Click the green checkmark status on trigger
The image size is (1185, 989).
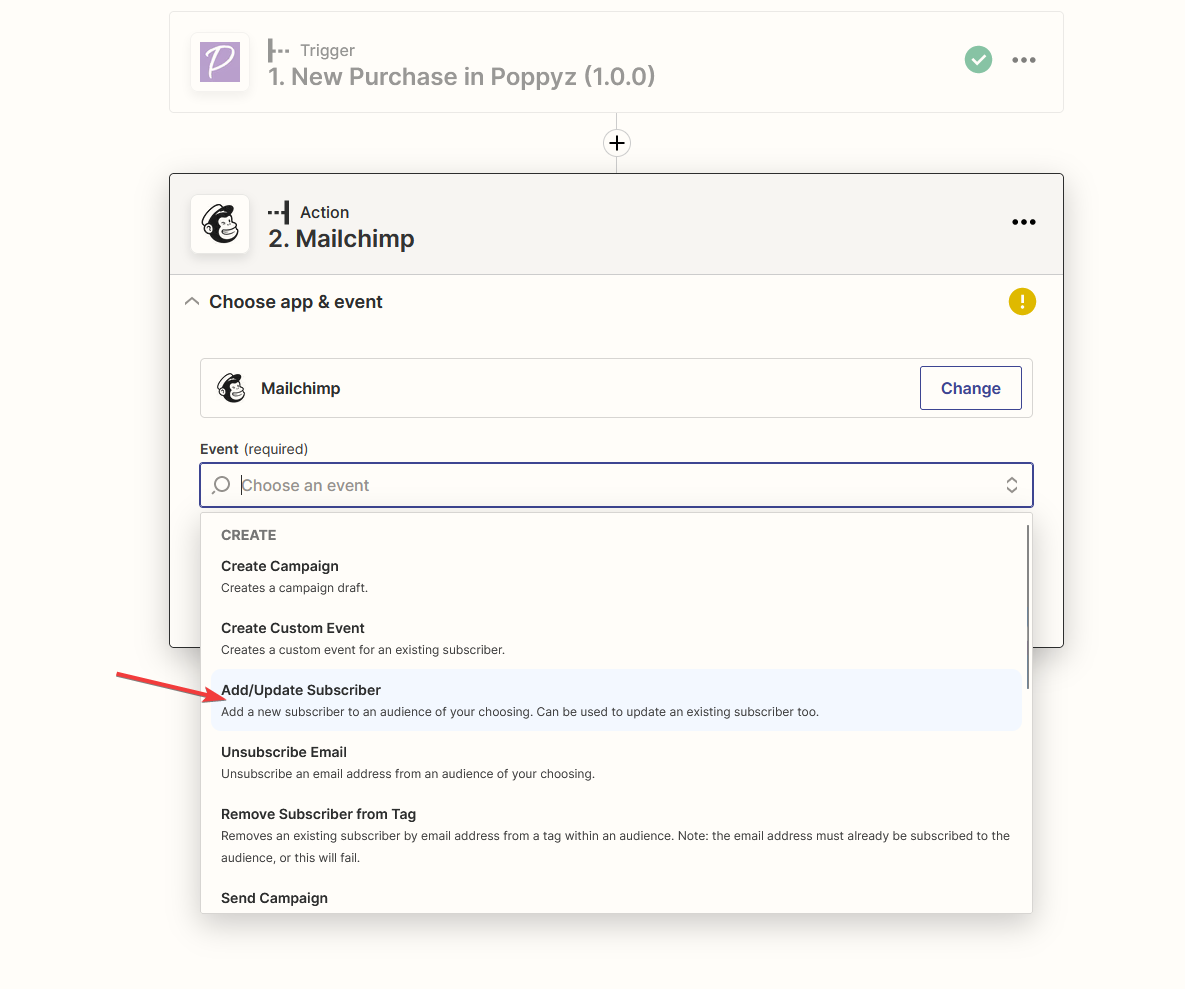coord(978,60)
